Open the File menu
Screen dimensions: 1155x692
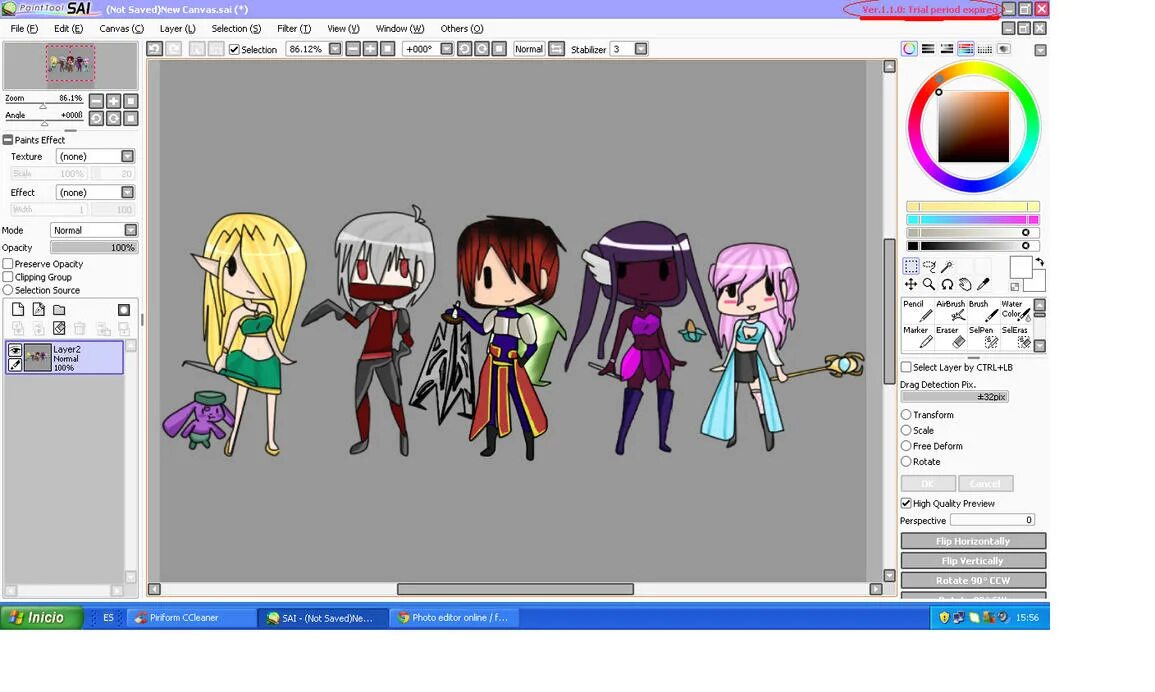pos(24,29)
